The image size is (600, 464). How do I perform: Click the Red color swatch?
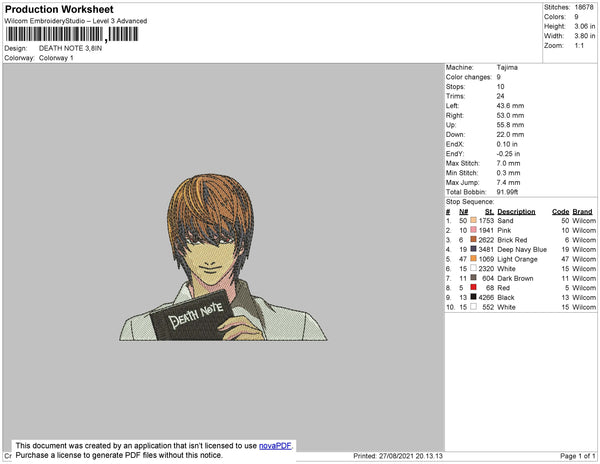pyautogui.click(x=473, y=287)
